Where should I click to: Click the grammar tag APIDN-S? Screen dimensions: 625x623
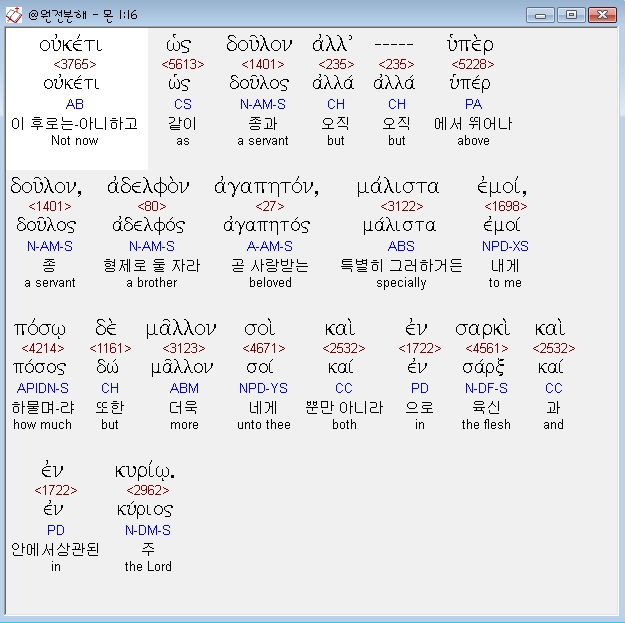[x=43, y=388]
